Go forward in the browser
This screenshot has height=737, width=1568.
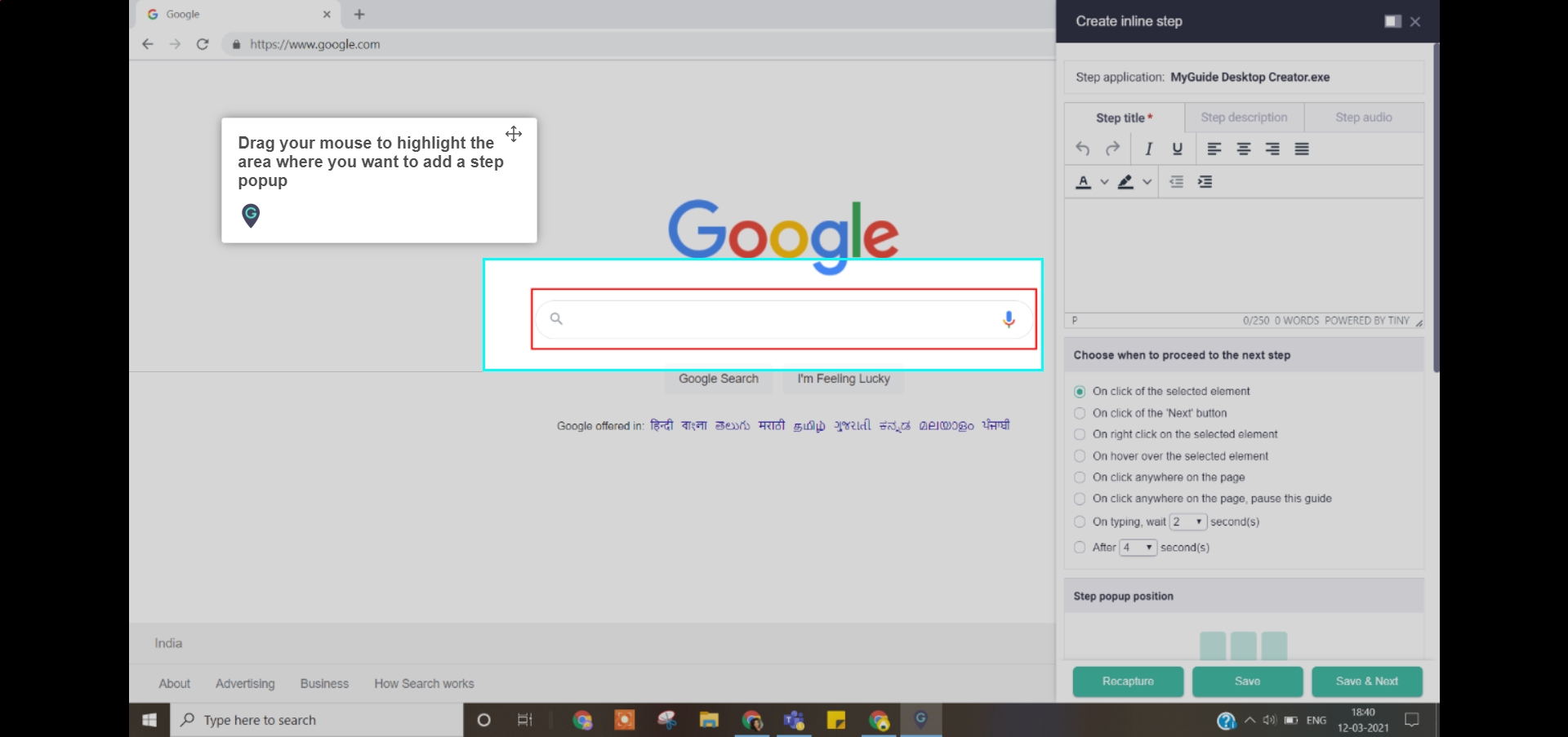[x=175, y=44]
